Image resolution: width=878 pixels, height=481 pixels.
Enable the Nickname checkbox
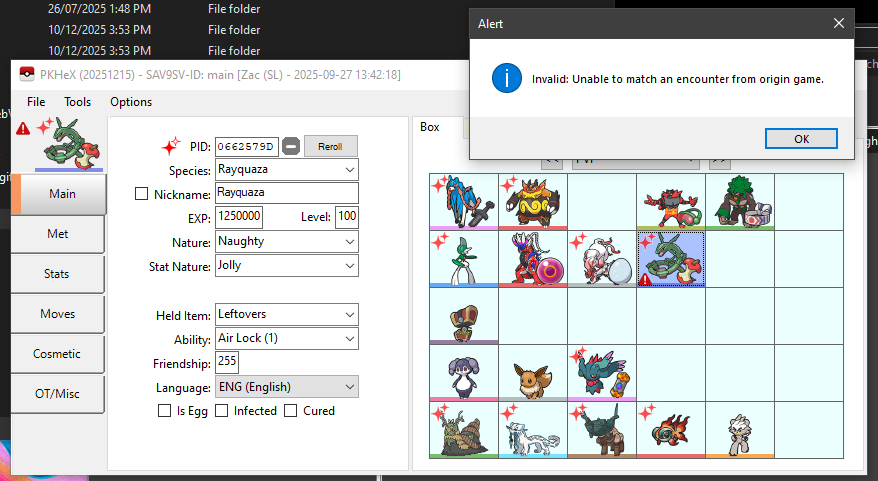point(142,194)
